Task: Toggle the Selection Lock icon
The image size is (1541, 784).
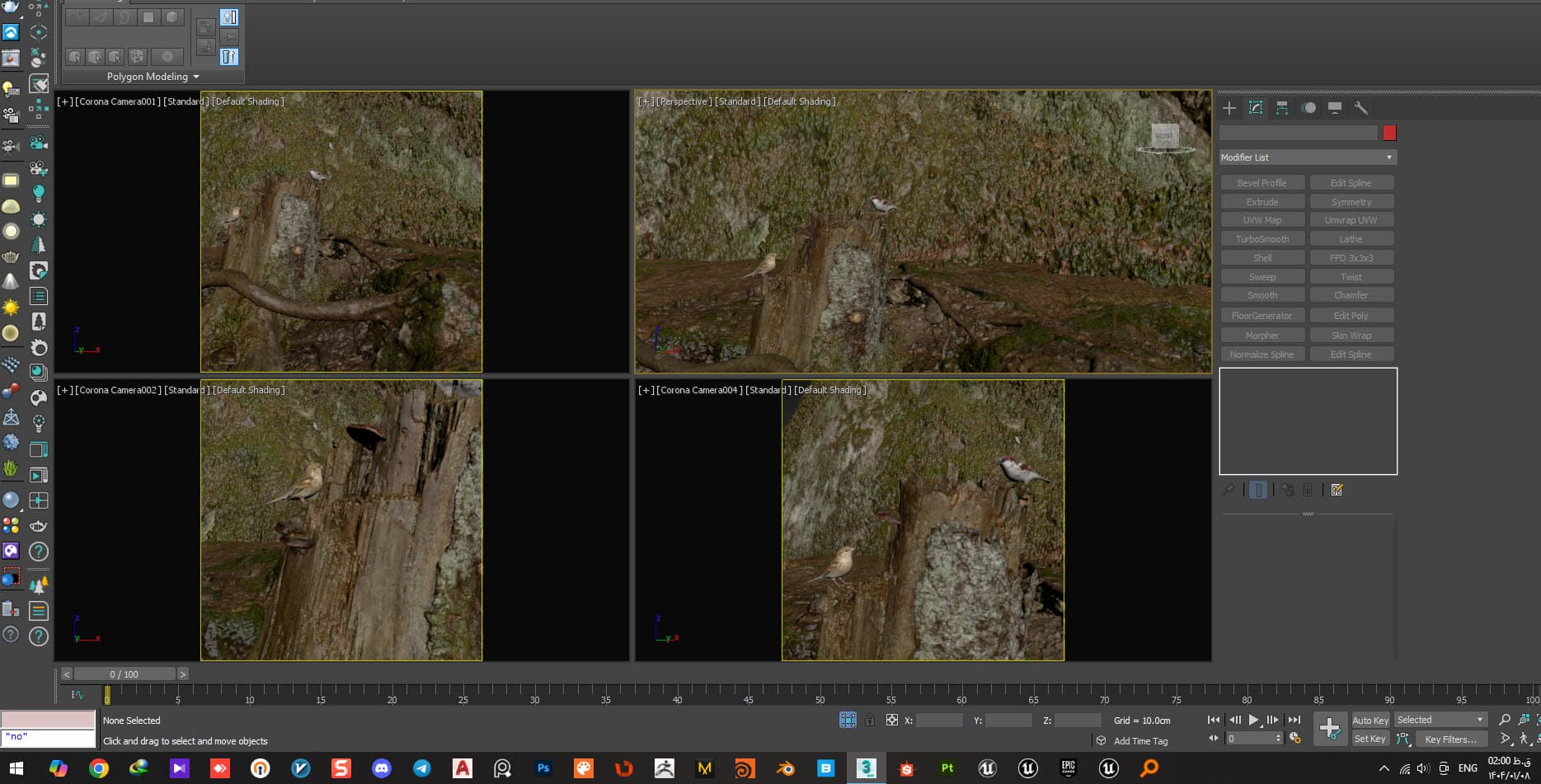Action: (x=870, y=720)
